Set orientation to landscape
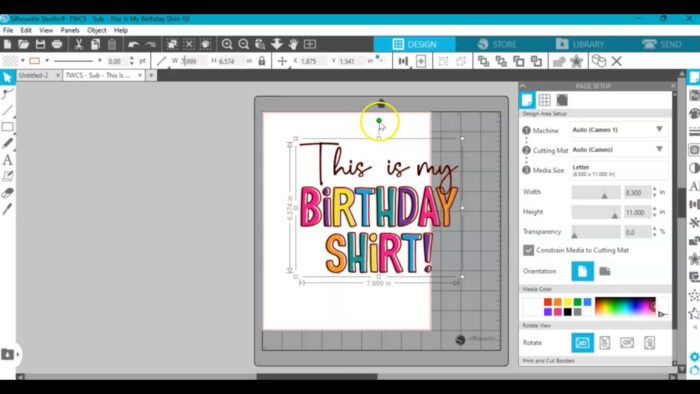Viewport: 700px width, 394px height. [604, 271]
